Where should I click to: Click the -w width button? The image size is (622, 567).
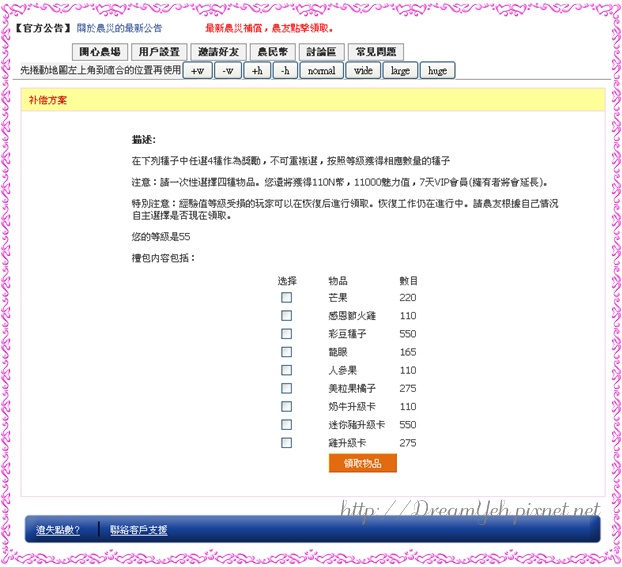(228, 71)
